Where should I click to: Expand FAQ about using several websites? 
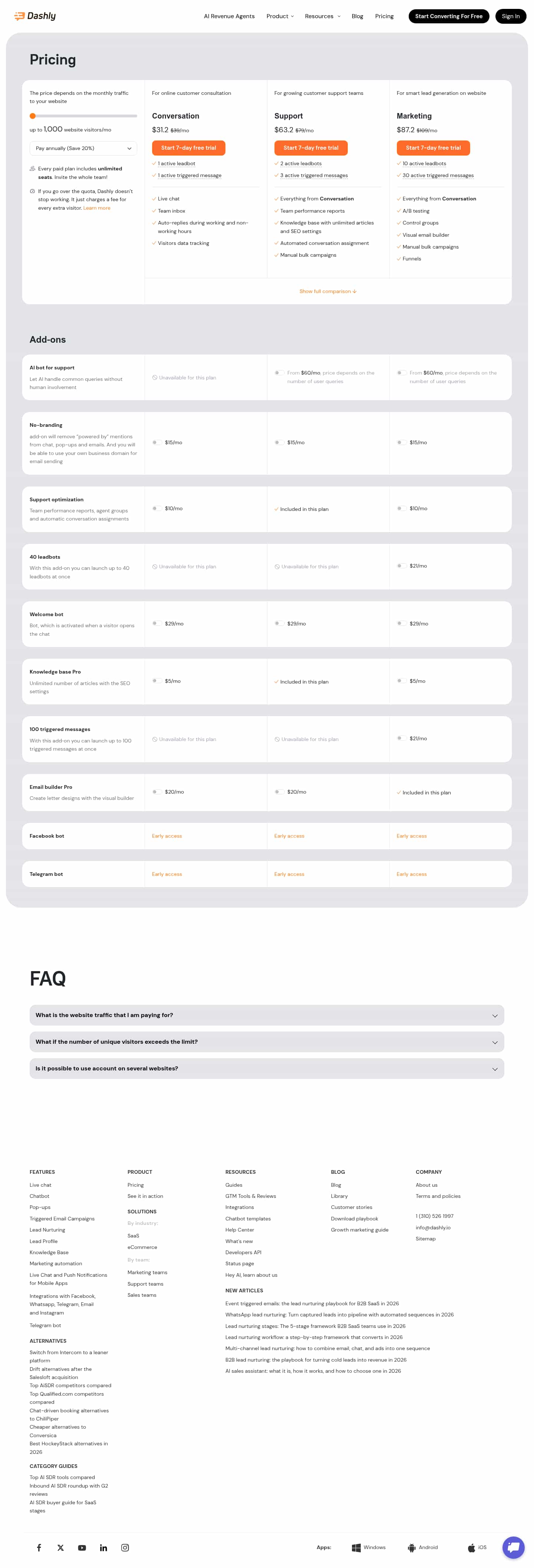(267, 1068)
